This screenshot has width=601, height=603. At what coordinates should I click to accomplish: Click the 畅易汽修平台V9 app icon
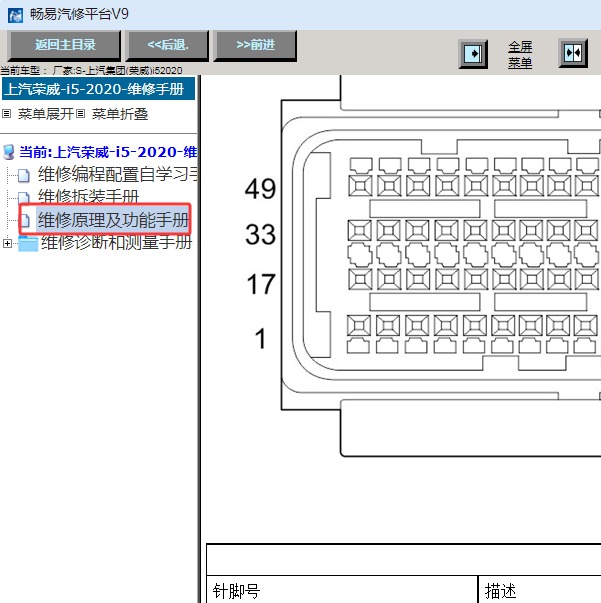coord(15,15)
